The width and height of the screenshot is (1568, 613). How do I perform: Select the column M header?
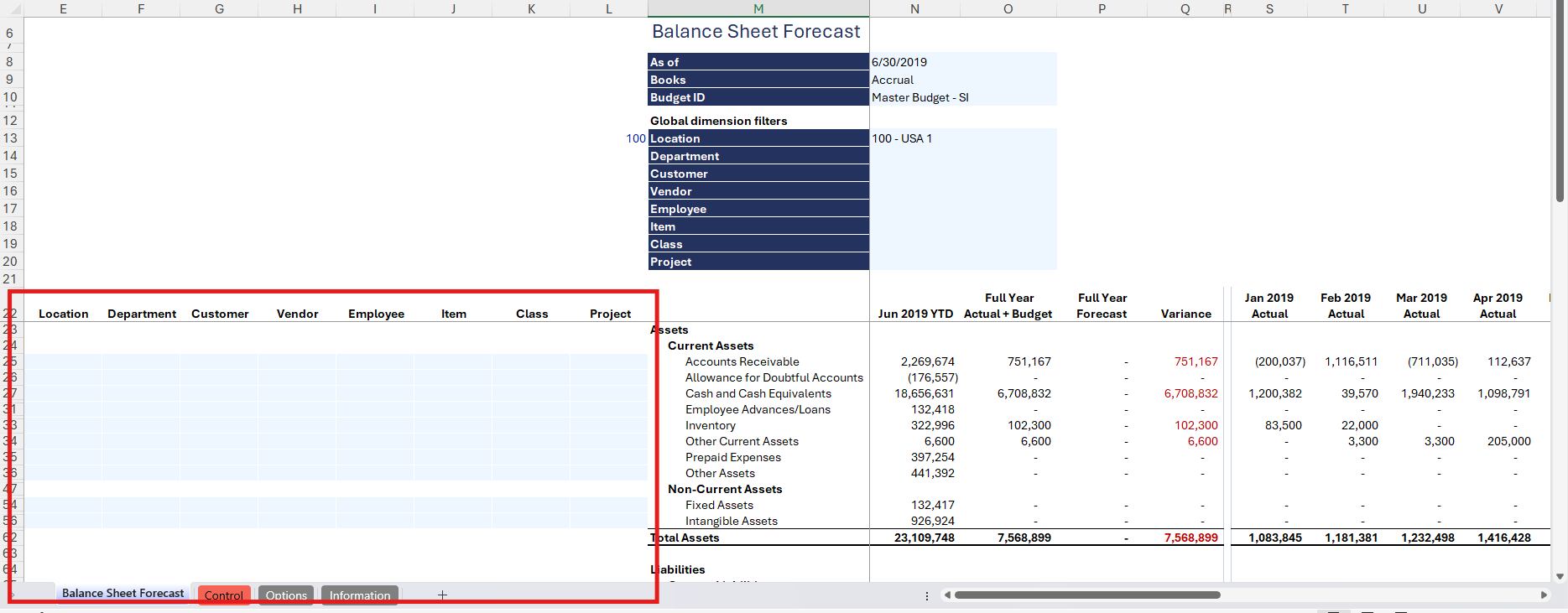pyautogui.click(x=758, y=9)
